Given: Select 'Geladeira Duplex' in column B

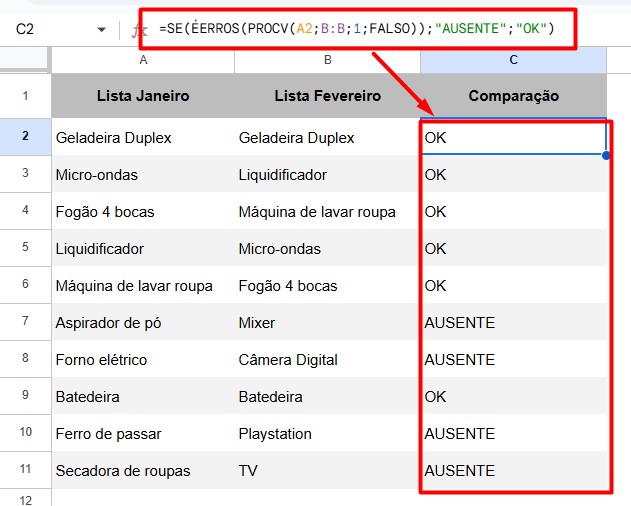Looking at the screenshot, I should [328, 137].
